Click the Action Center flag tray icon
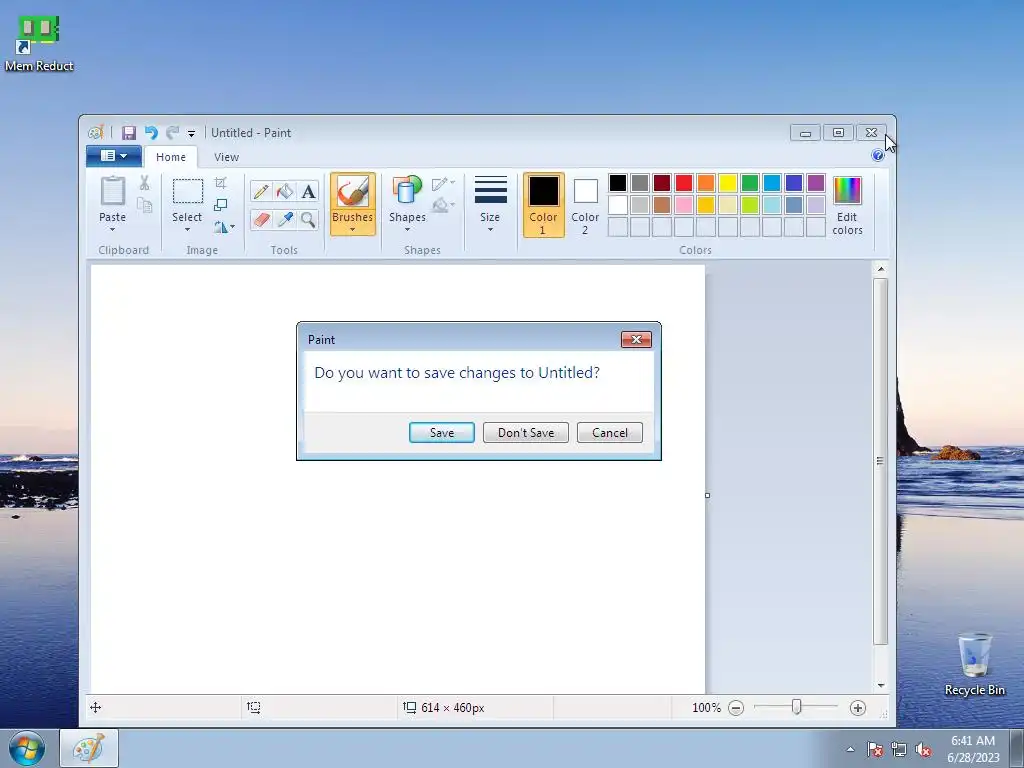The width and height of the screenshot is (1024, 768). point(875,750)
